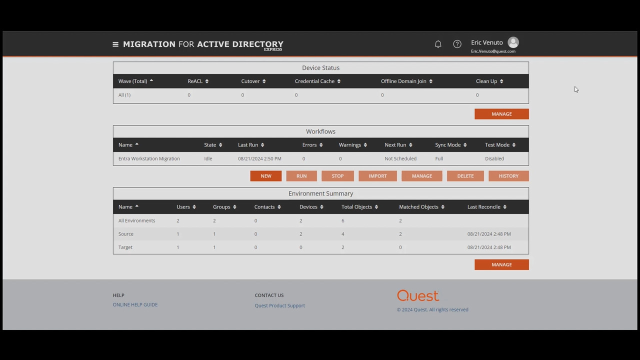Sort by Last Reconcile column

(x=487, y=207)
